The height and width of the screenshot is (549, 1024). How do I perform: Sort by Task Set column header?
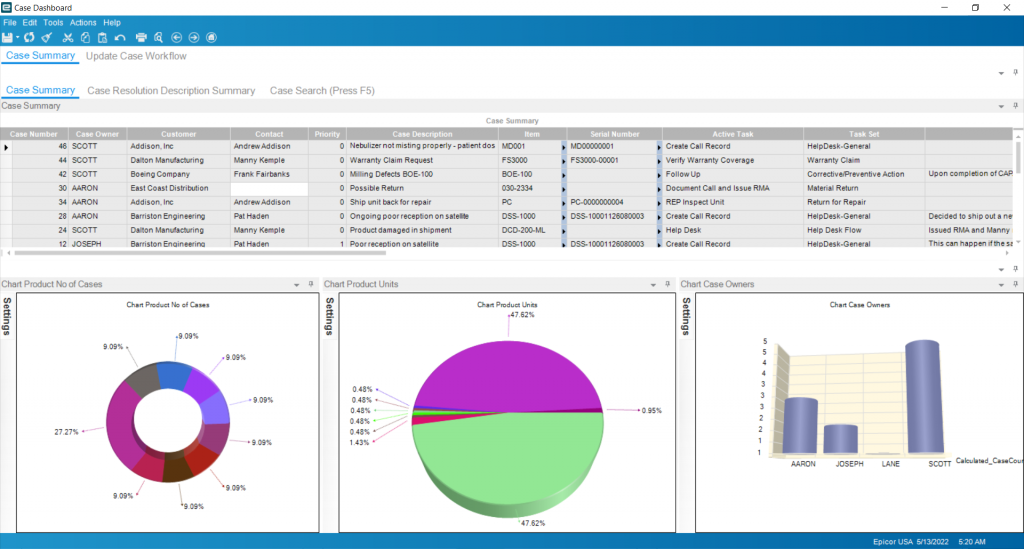tap(864, 134)
